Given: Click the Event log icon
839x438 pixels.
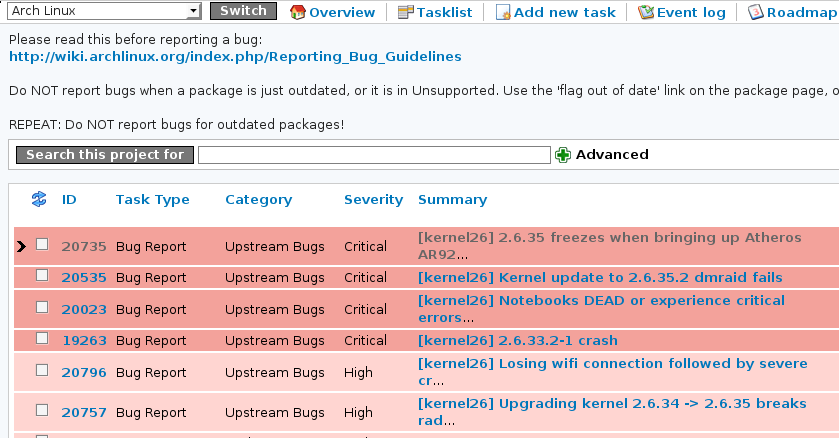Looking at the screenshot, I should point(646,12).
